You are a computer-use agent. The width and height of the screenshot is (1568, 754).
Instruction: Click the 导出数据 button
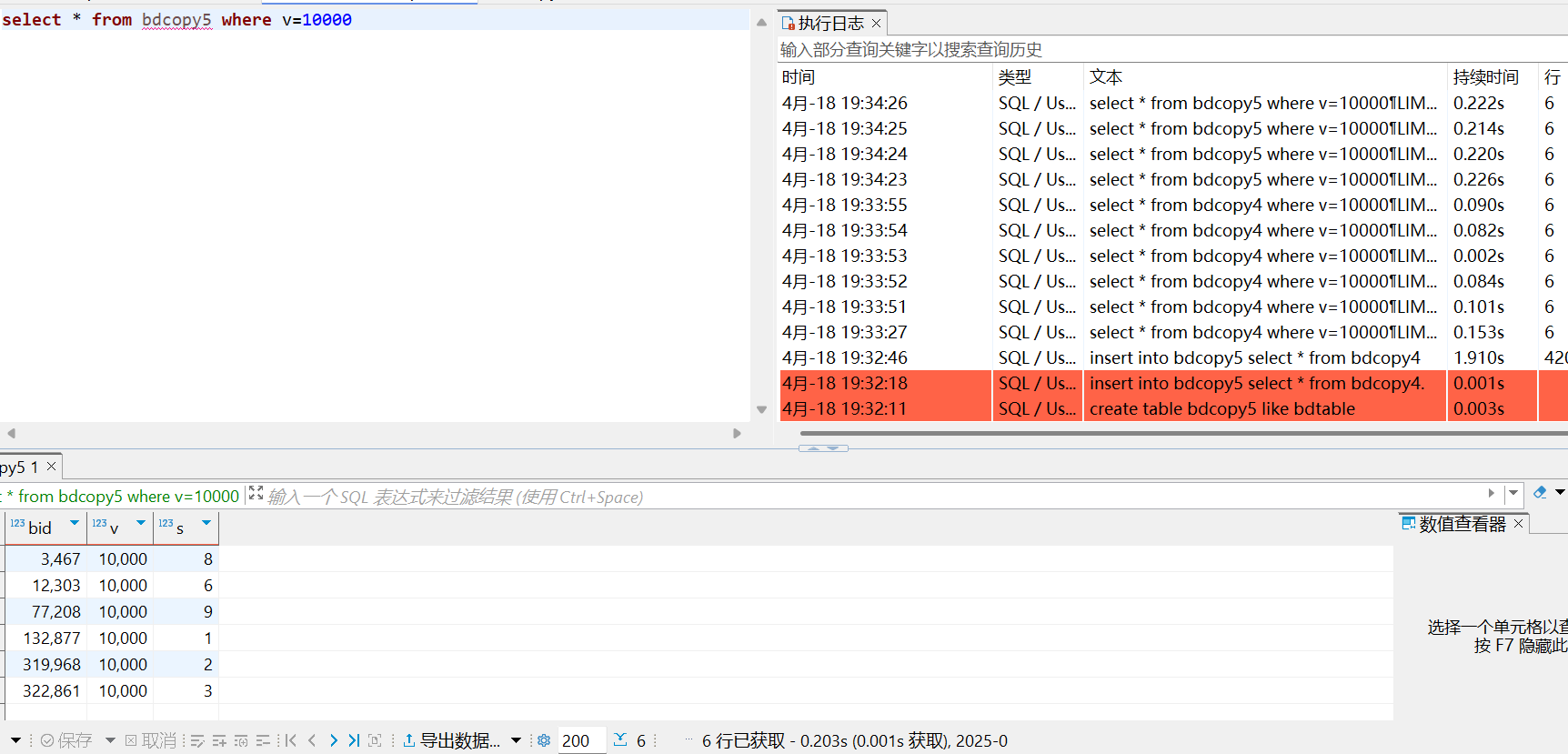pyautogui.click(x=451, y=740)
